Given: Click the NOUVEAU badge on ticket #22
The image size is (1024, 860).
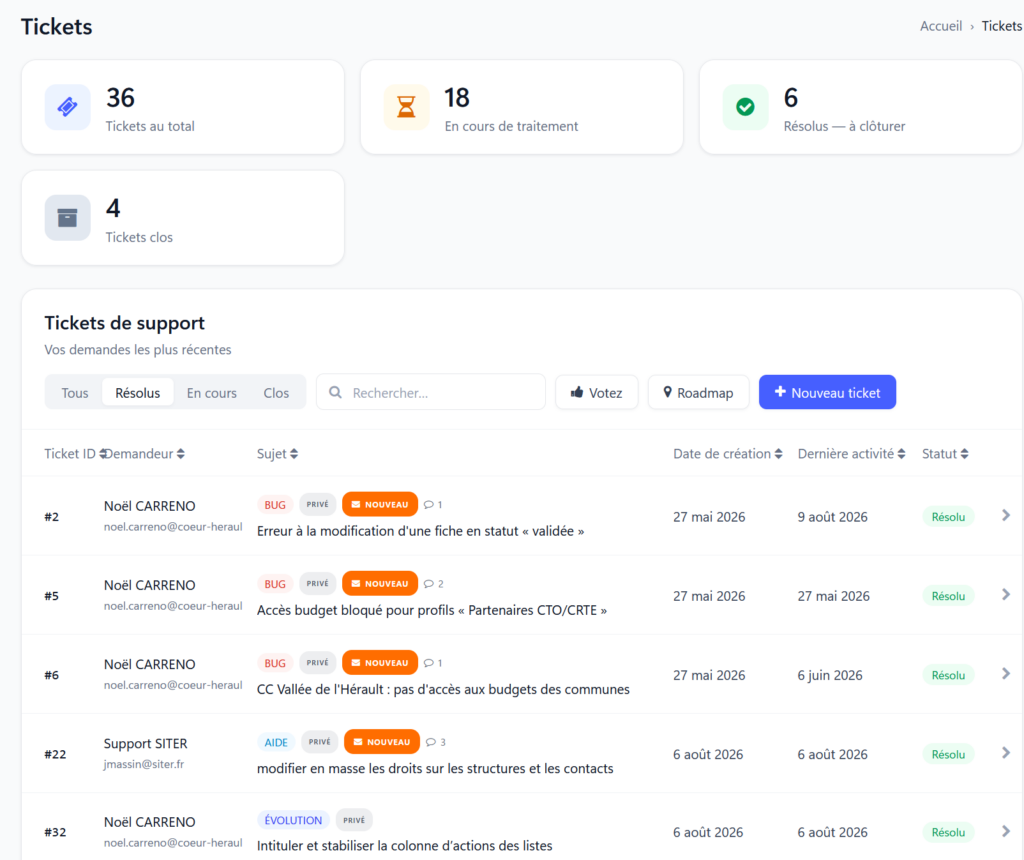Looking at the screenshot, I should [x=382, y=742].
